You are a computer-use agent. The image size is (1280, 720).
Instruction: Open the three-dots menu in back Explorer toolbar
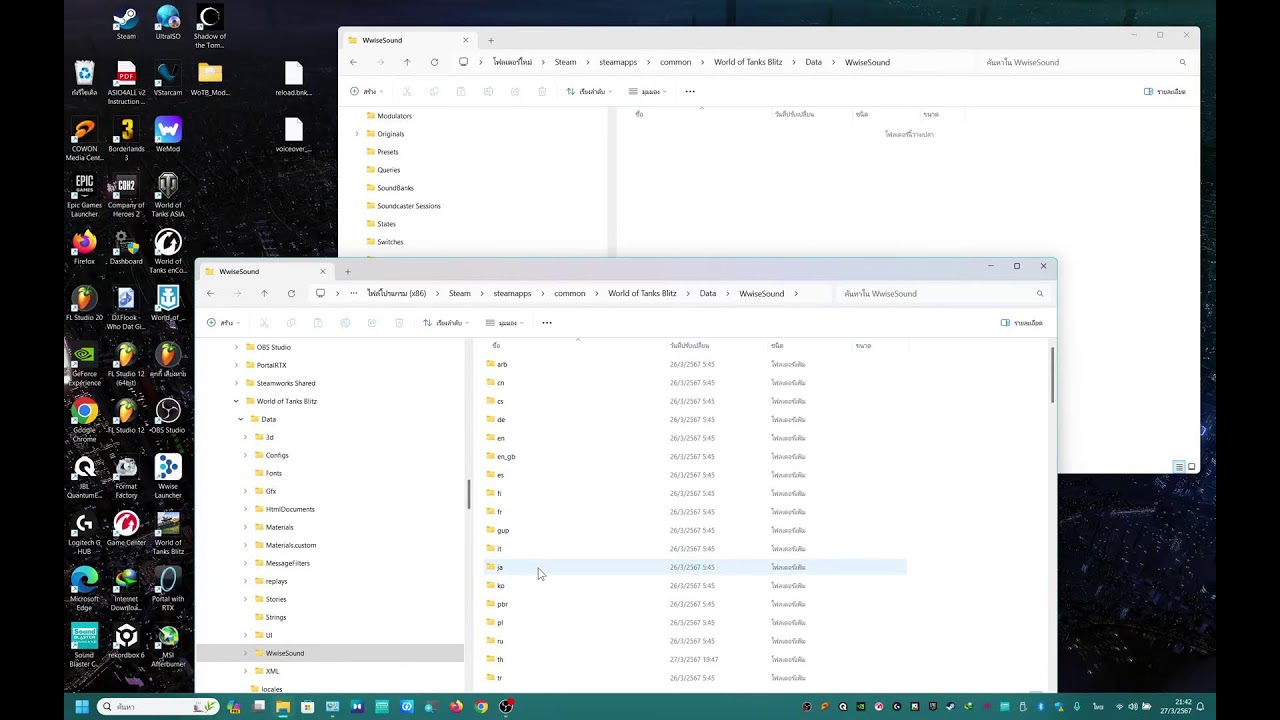tap(690, 91)
